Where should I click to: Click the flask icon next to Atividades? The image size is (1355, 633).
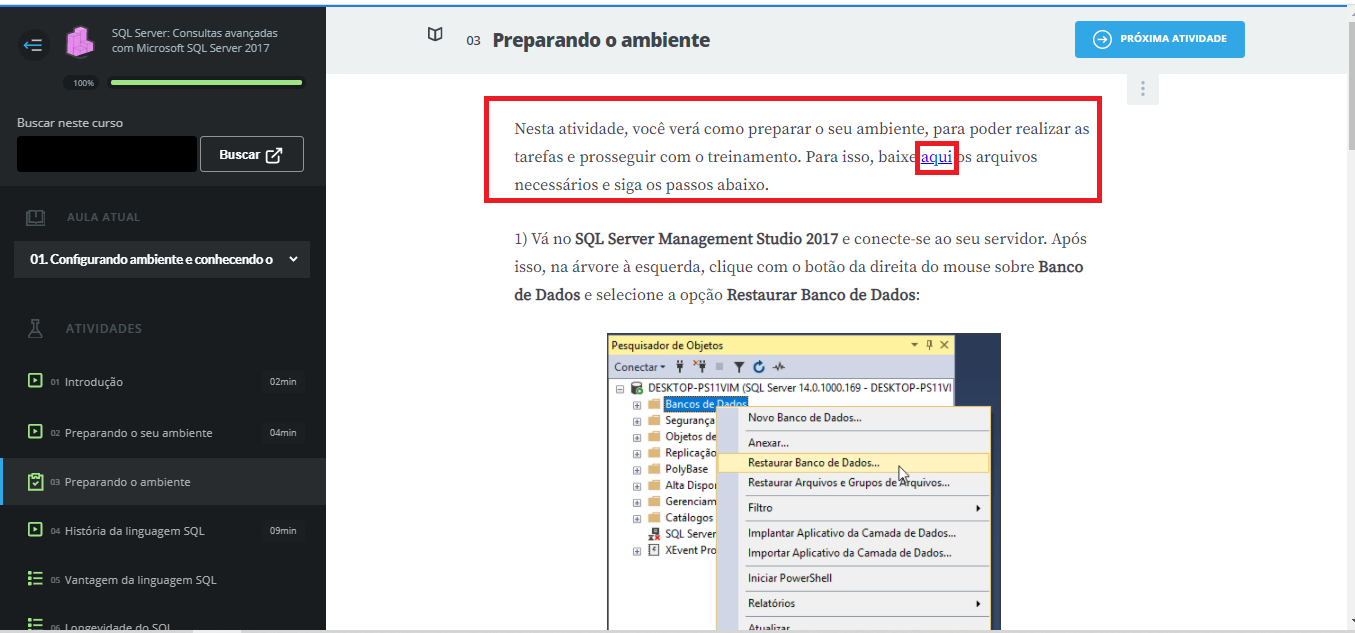pyautogui.click(x=36, y=328)
